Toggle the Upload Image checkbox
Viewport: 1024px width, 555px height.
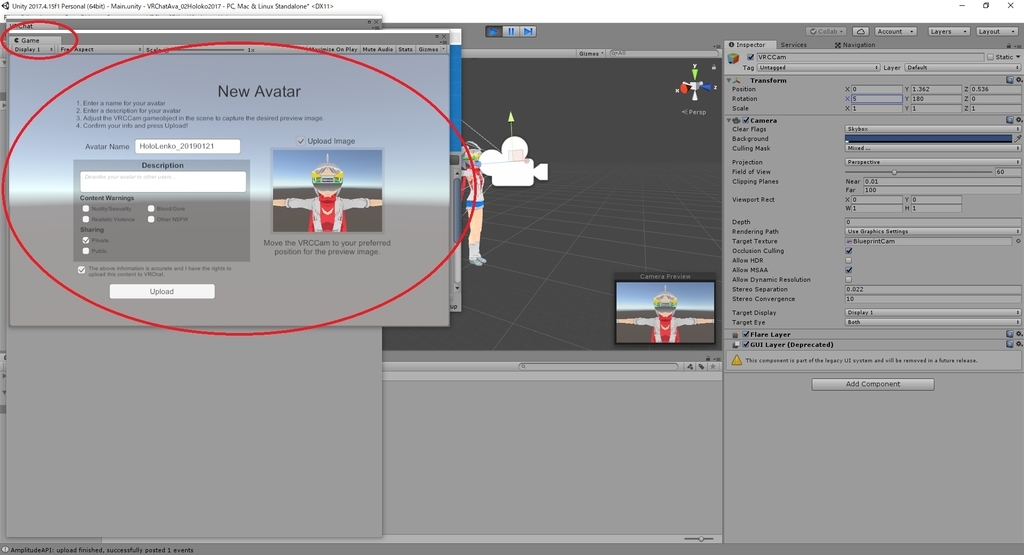300,141
